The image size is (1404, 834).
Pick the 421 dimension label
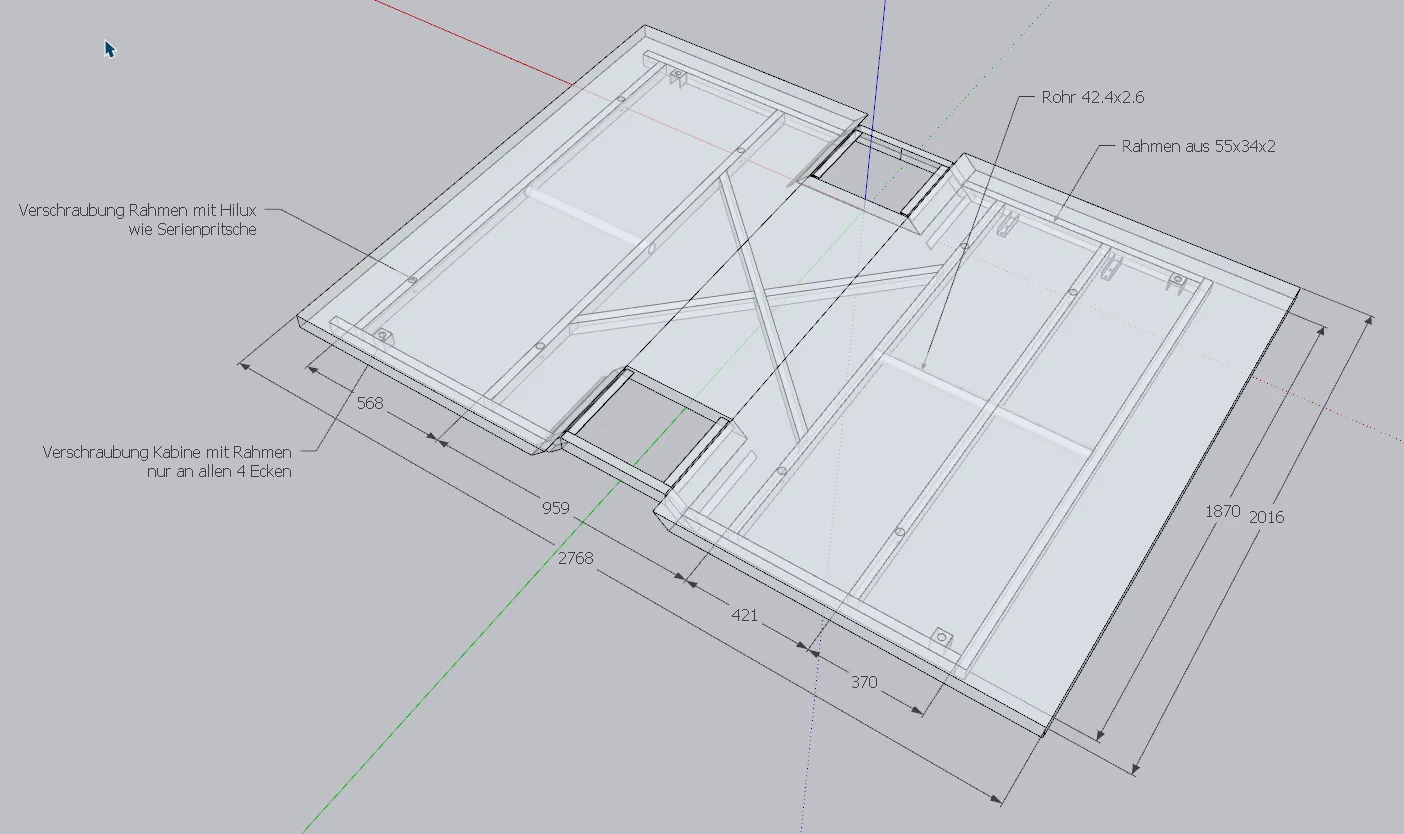click(744, 615)
